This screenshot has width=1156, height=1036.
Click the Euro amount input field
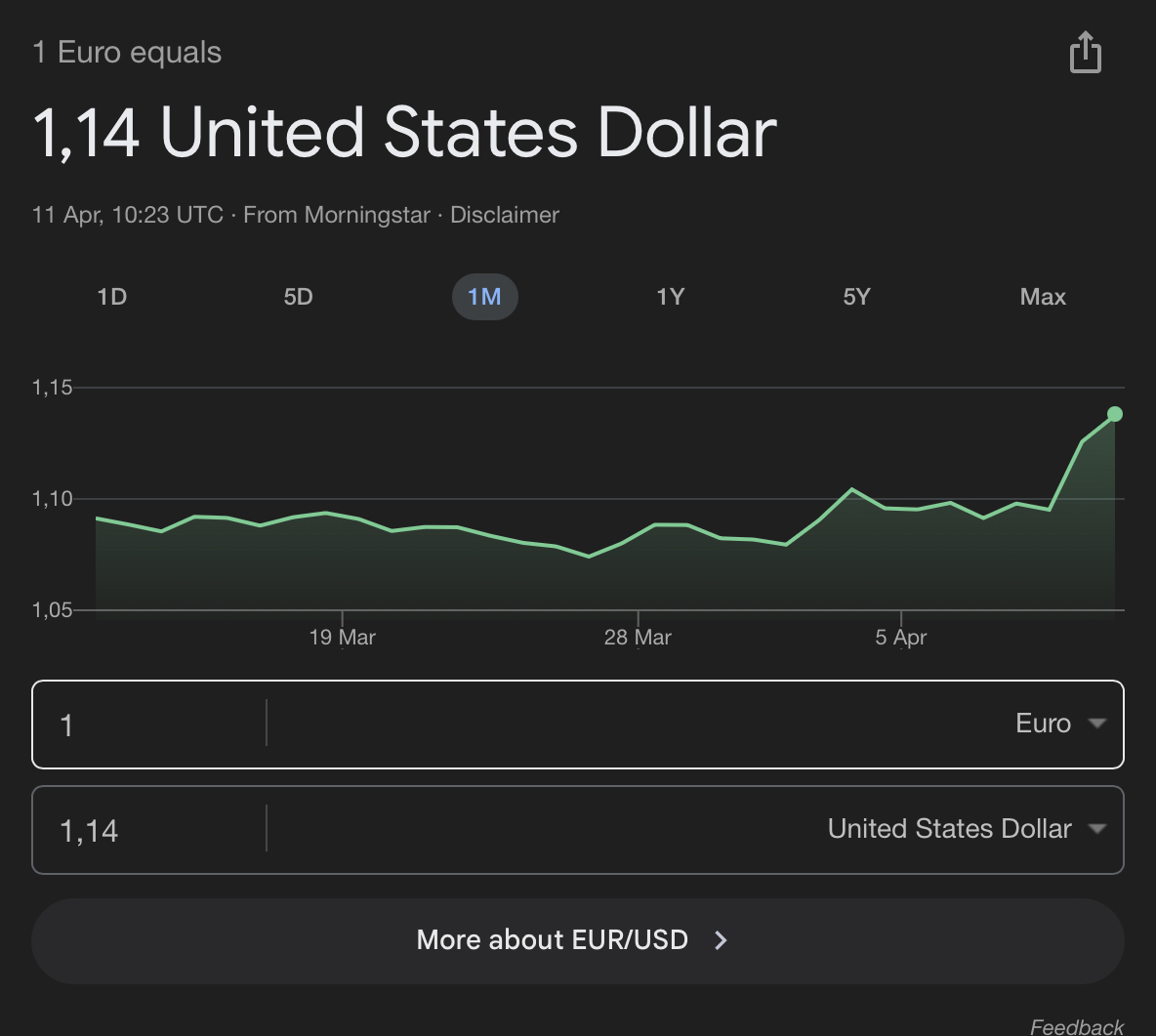[x=149, y=725]
